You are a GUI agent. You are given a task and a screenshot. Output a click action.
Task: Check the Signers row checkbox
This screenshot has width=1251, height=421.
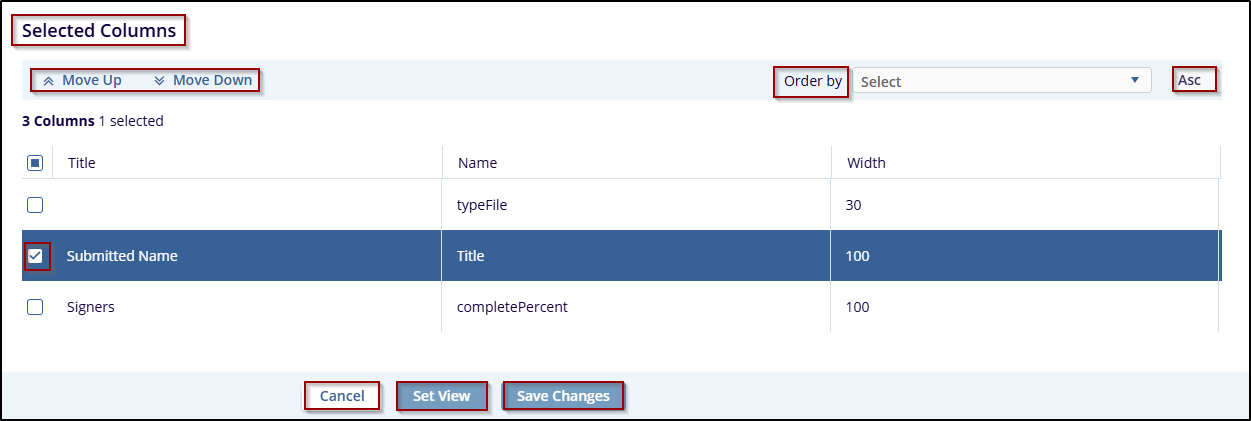[x=35, y=308]
